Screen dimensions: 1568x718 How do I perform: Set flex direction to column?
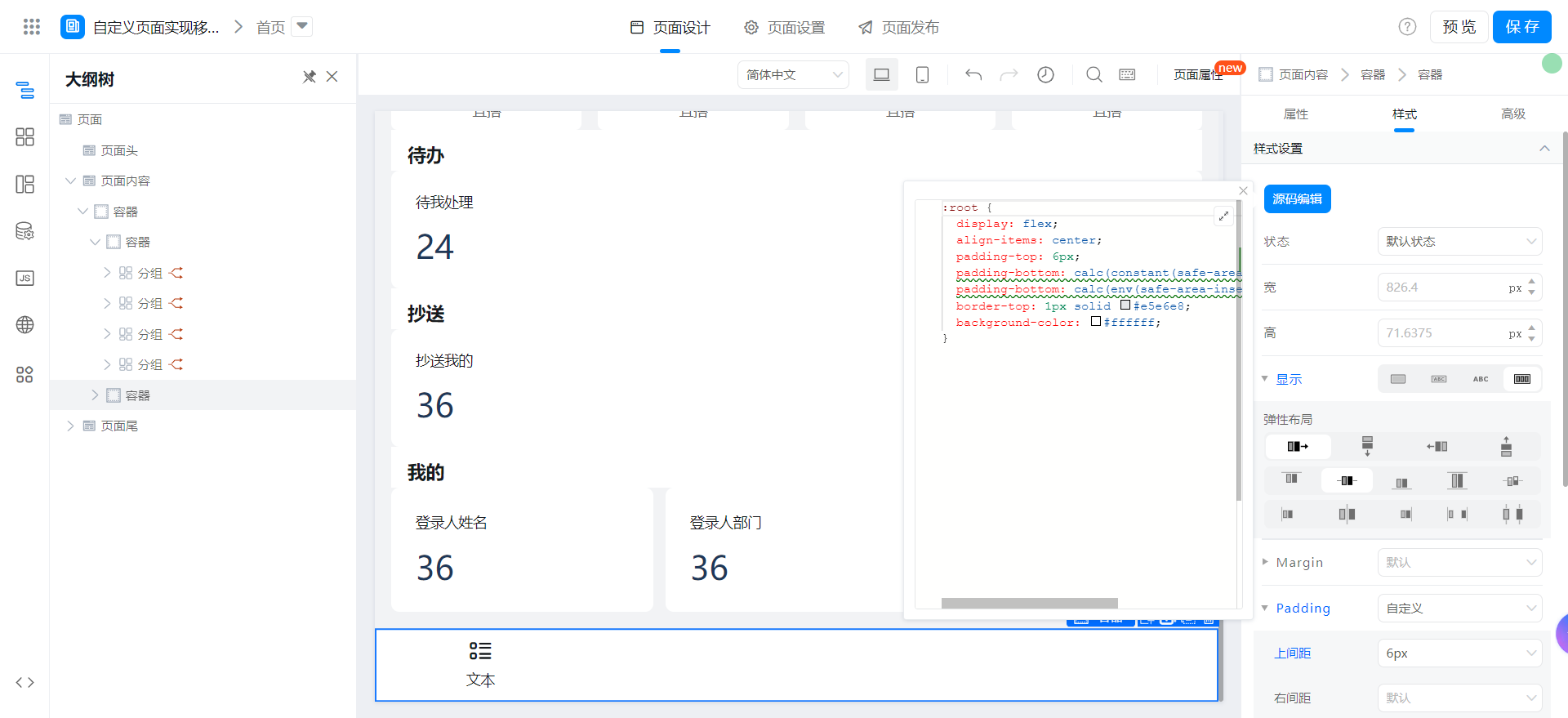1367,446
